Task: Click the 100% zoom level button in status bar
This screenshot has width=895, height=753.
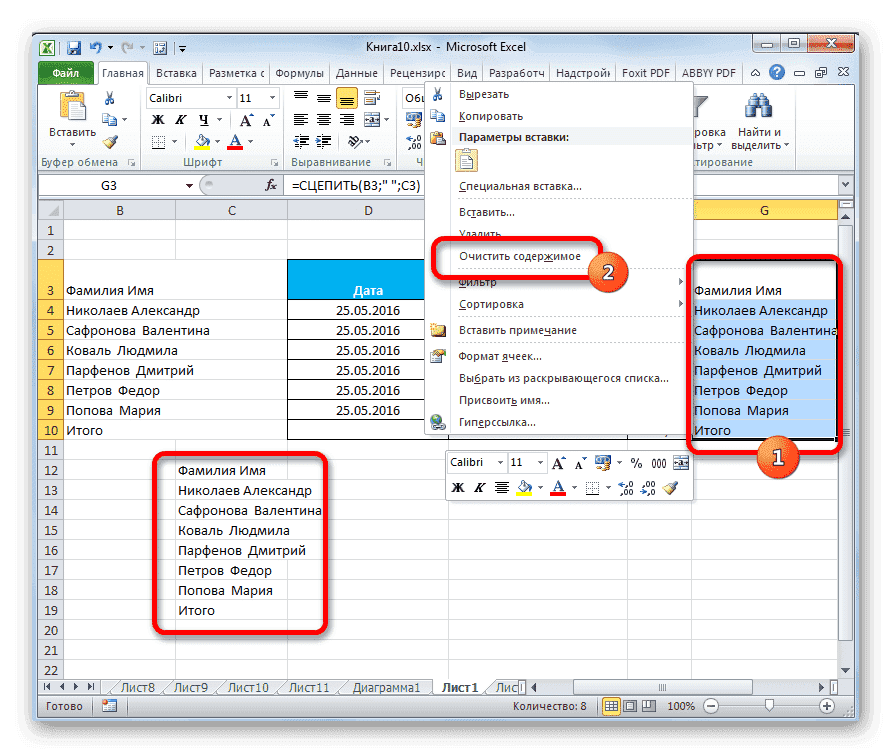Action: pyautogui.click(x=681, y=706)
